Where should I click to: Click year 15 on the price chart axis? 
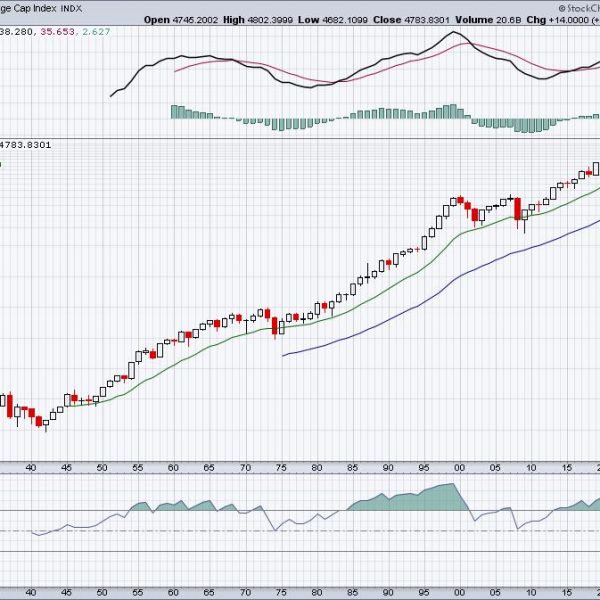pyautogui.click(x=567, y=468)
